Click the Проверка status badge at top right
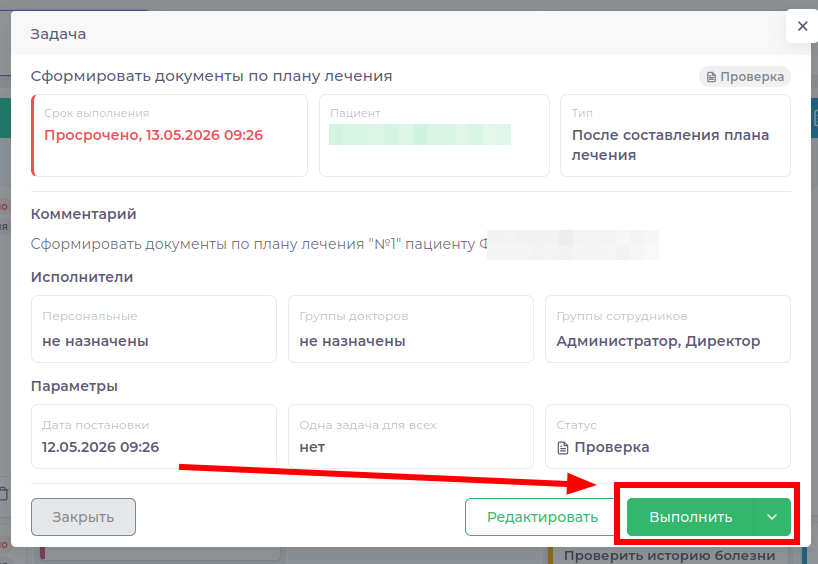This screenshot has width=818, height=564. (745, 77)
